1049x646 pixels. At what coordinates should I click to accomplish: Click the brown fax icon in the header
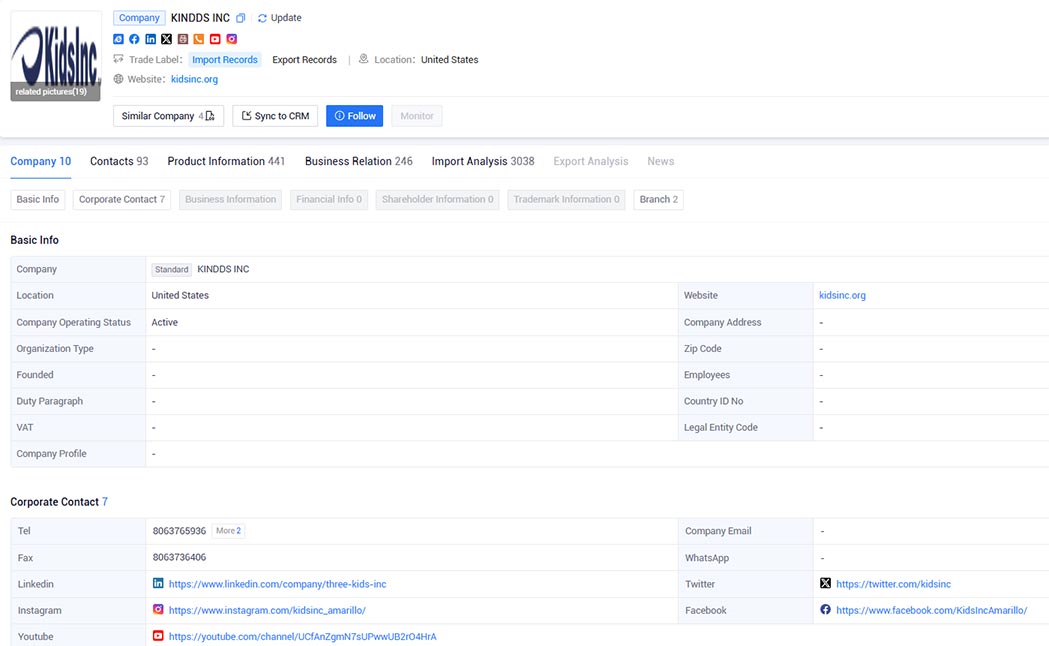coord(183,39)
